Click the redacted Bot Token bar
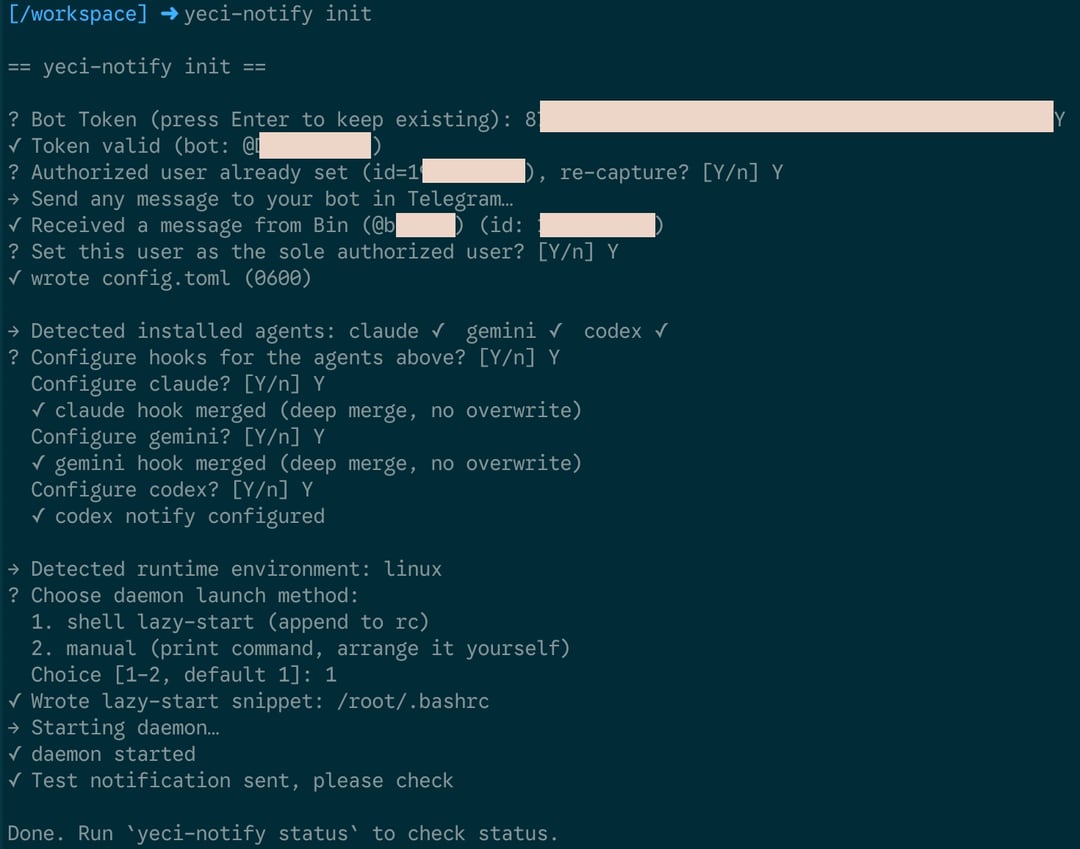Viewport: 1080px width, 849px height. pos(796,116)
